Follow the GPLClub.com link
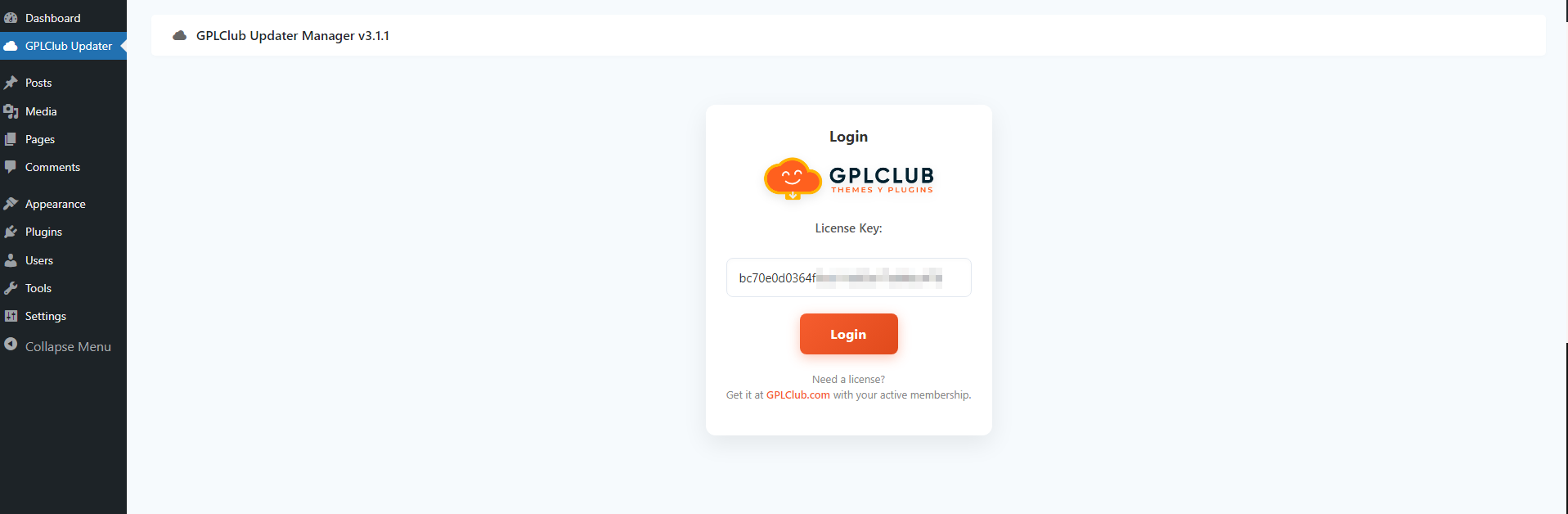 click(797, 395)
